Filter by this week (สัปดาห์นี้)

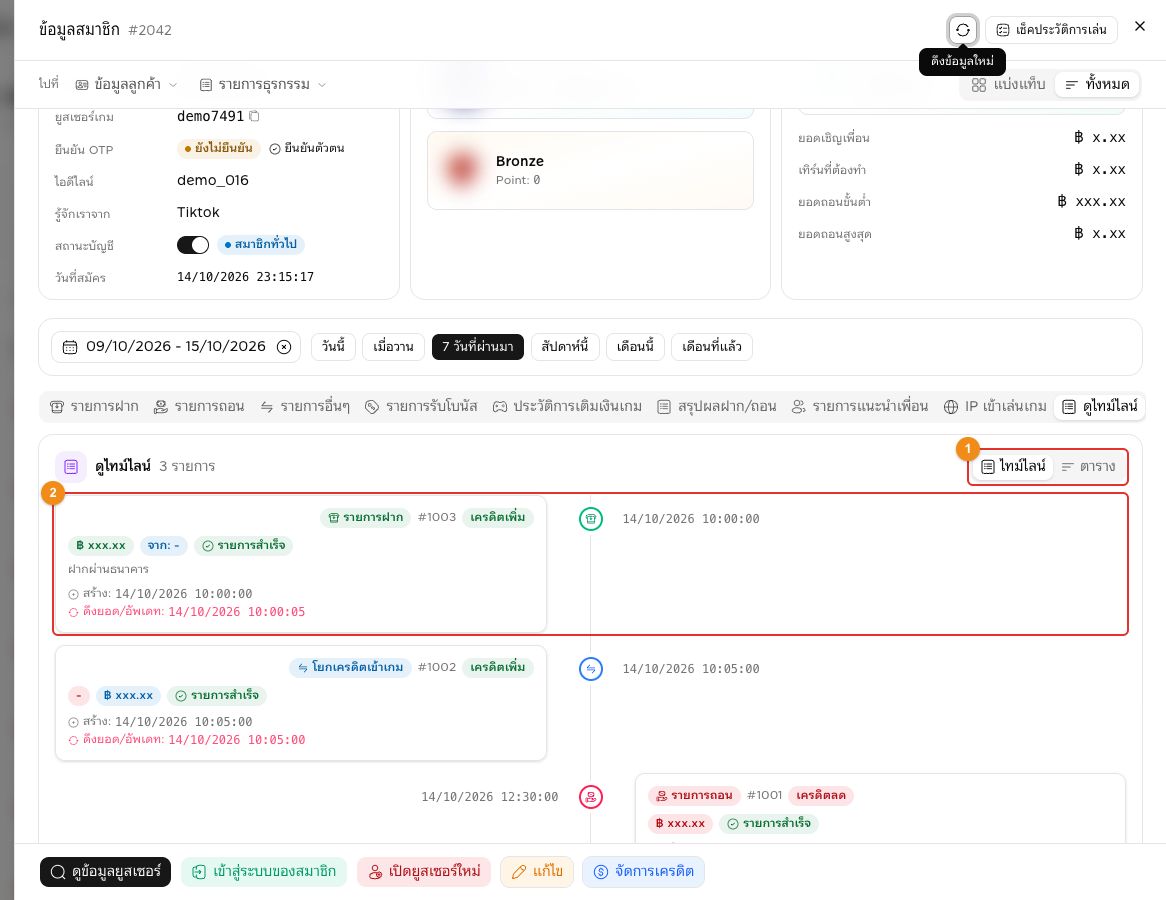tap(565, 347)
